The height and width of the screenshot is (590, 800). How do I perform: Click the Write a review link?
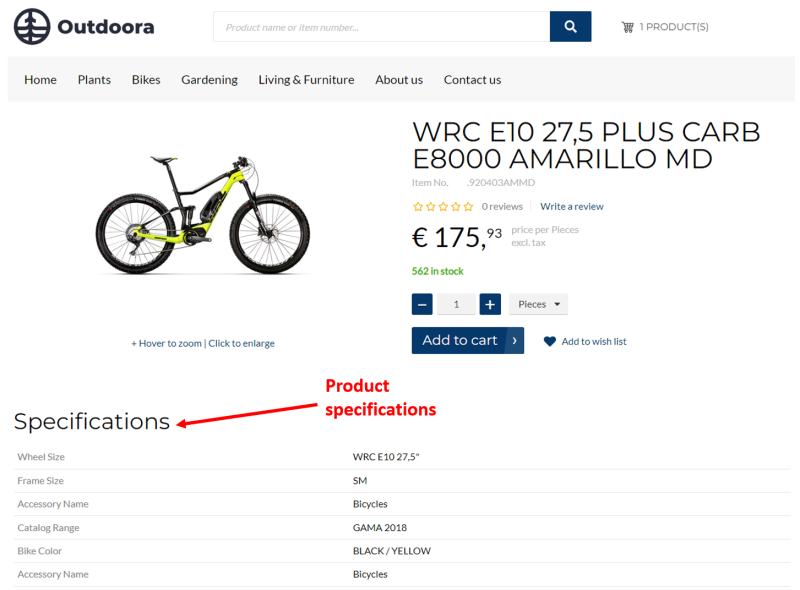click(572, 207)
